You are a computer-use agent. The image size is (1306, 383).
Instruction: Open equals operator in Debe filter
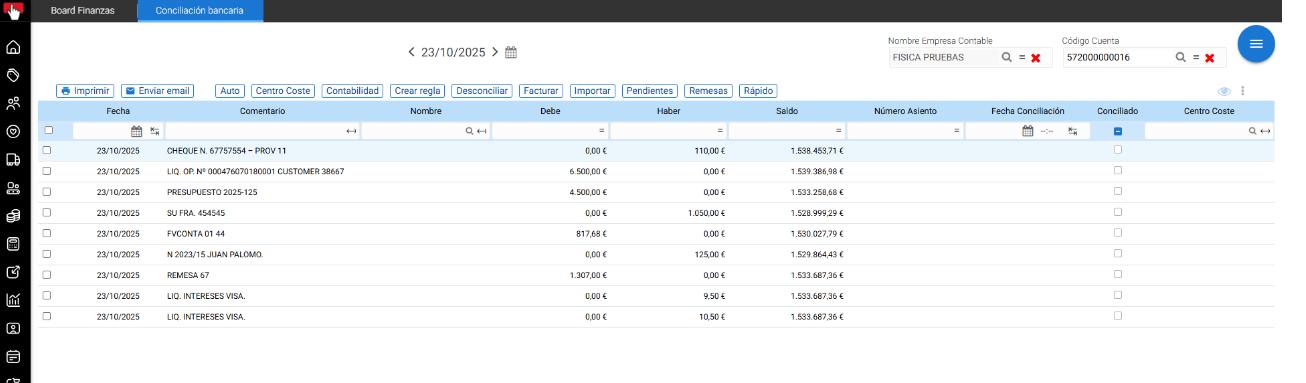coord(602,131)
